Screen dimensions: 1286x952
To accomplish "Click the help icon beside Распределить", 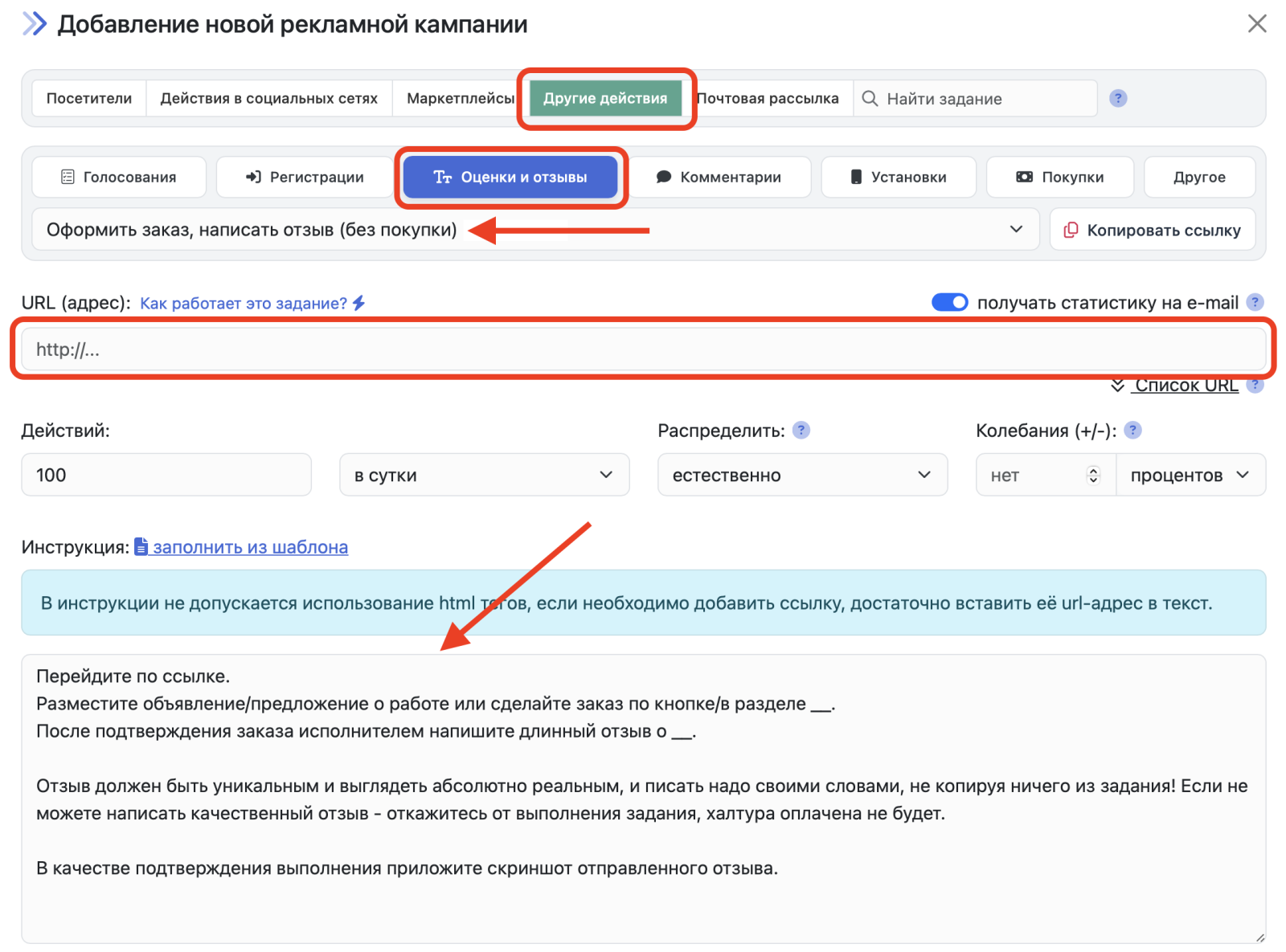I will tap(801, 431).
